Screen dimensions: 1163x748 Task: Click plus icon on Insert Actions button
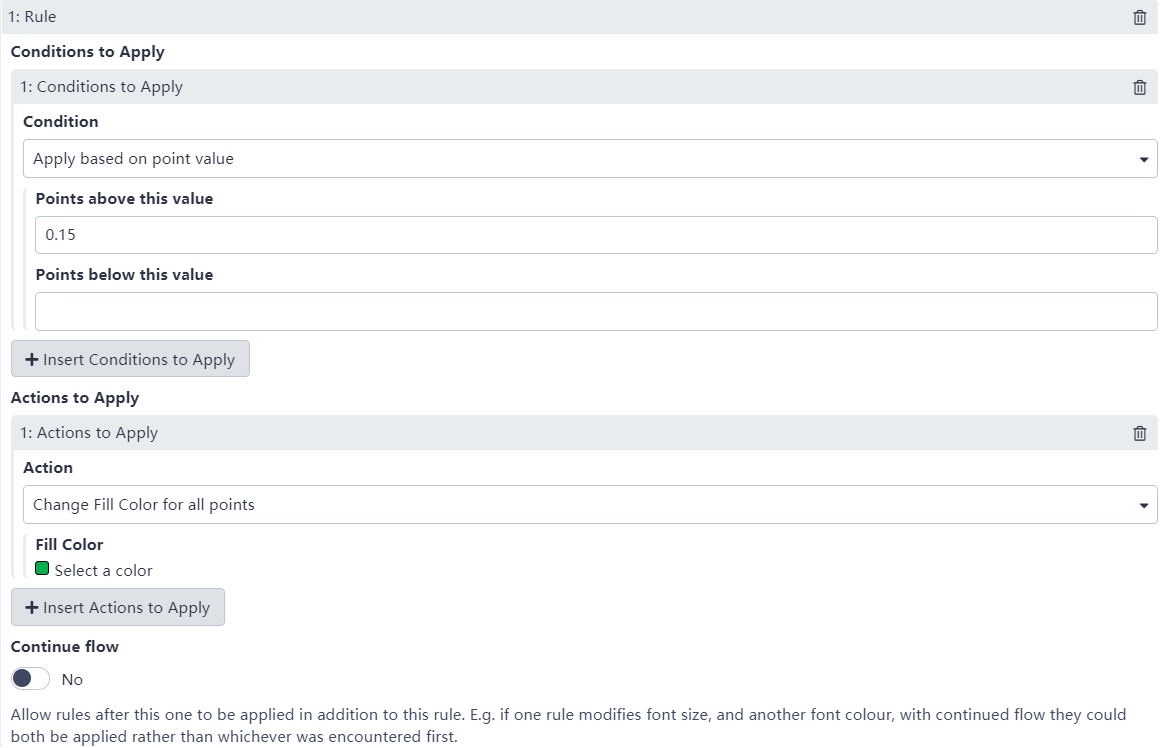coord(32,608)
